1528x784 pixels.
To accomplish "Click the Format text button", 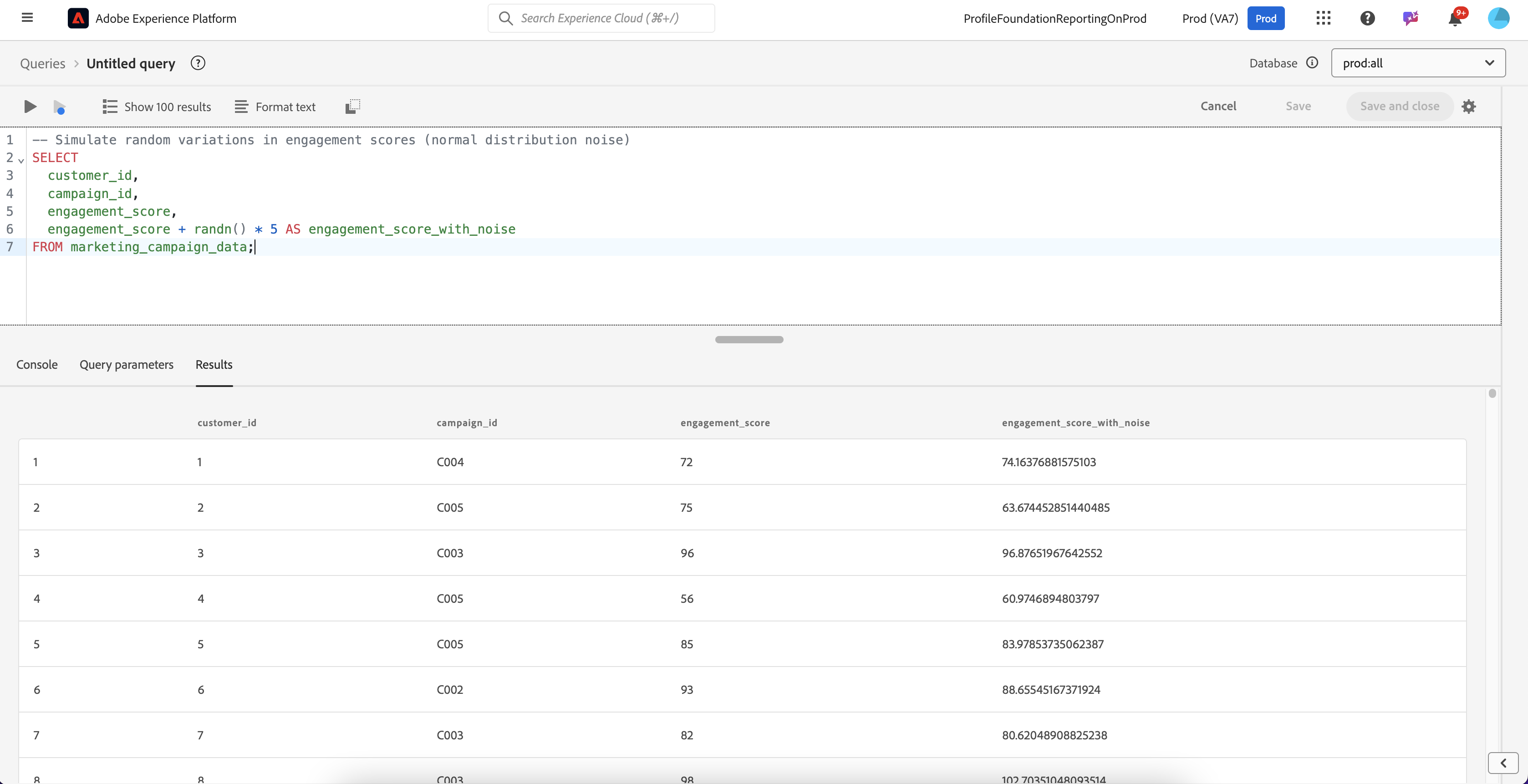I will click(x=275, y=107).
